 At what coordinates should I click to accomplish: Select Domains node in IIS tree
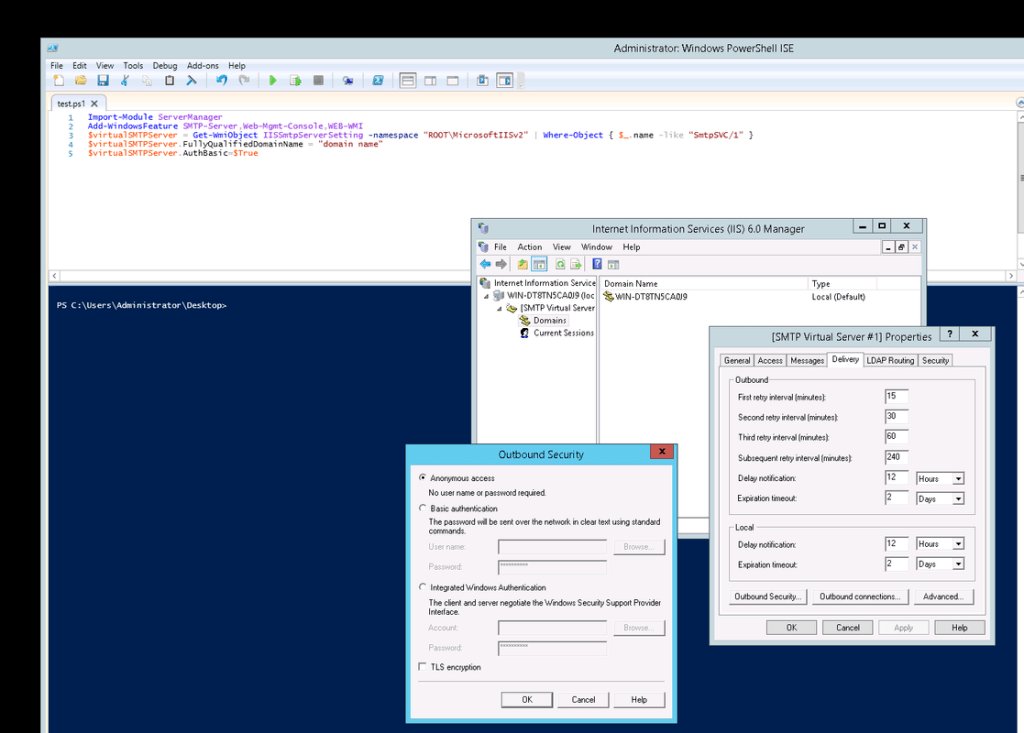coord(543,321)
